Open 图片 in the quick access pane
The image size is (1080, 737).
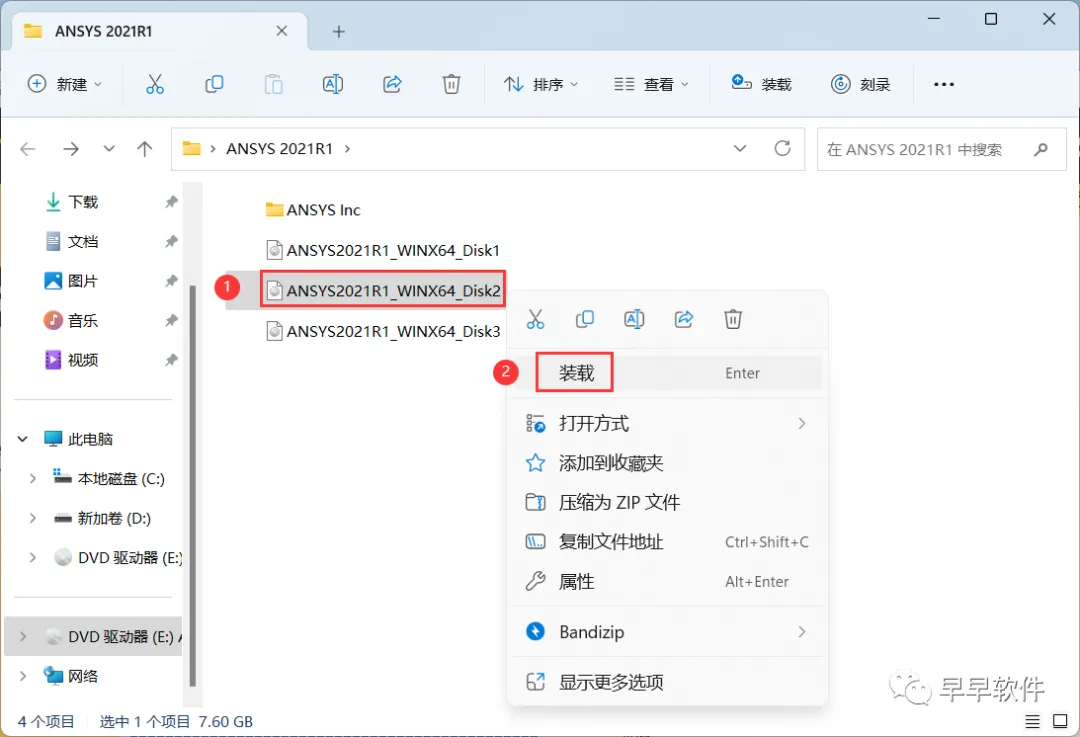coord(72,281)
